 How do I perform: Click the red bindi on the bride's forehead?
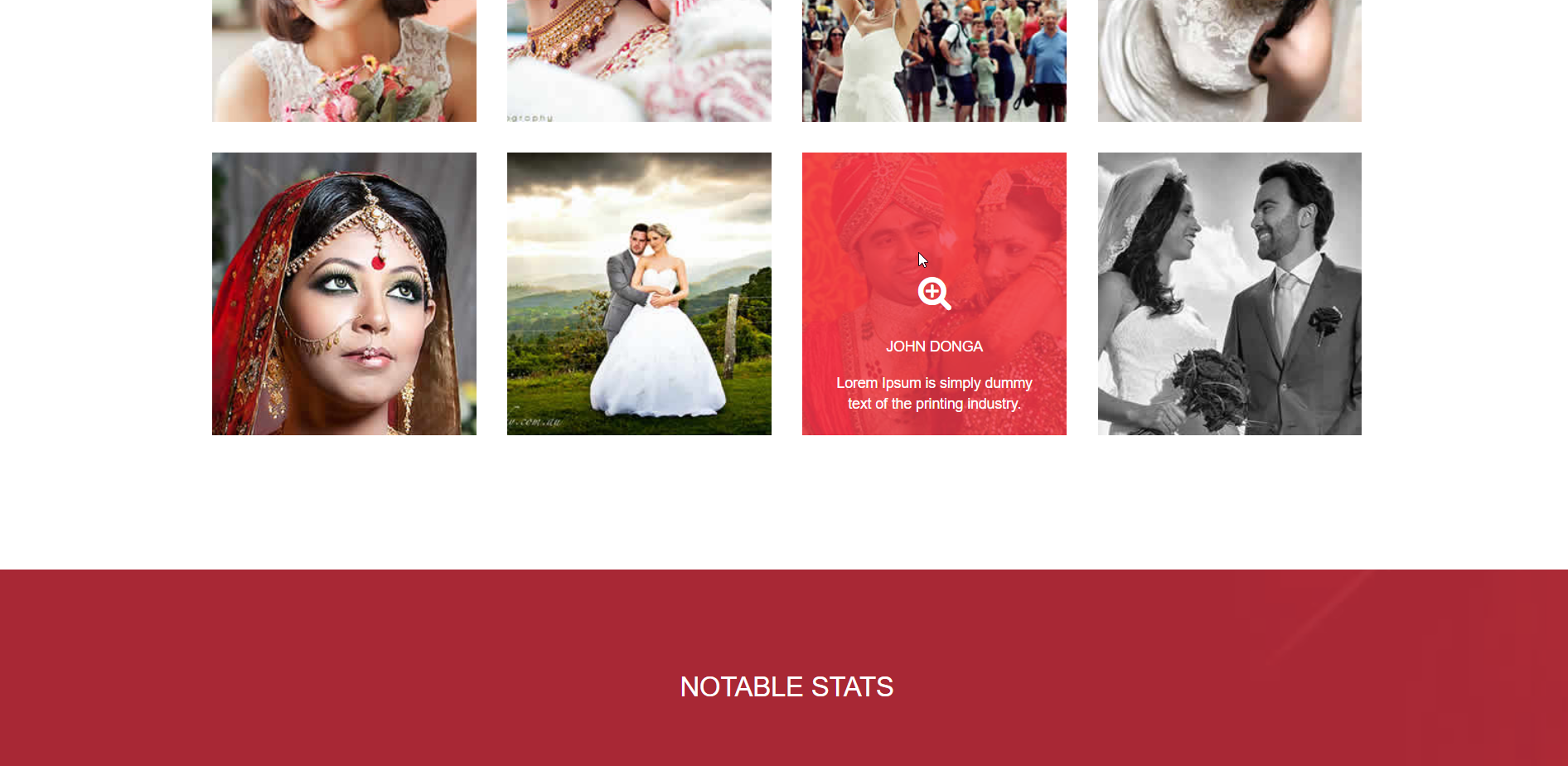378,263
